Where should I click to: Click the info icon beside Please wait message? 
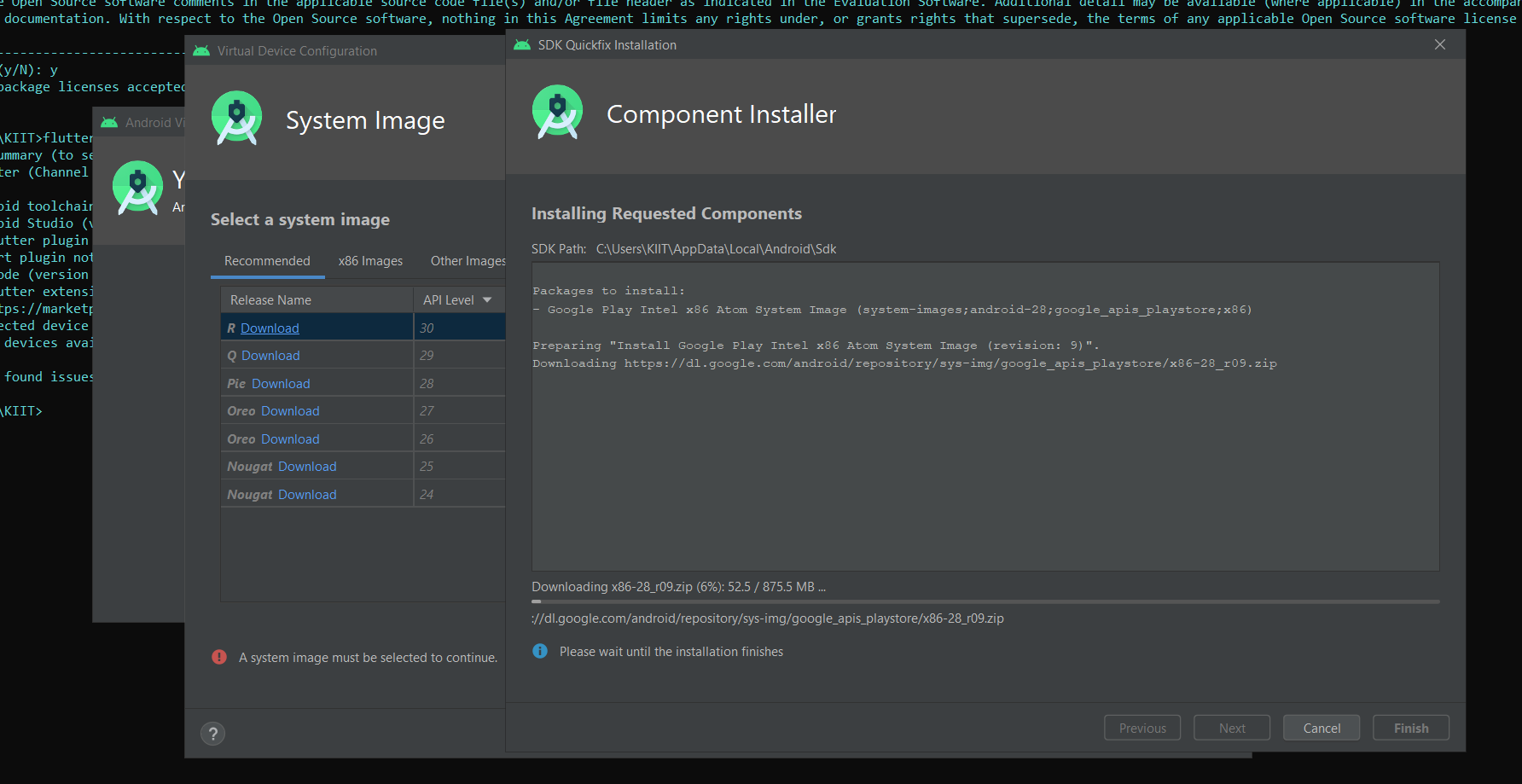point(540,651)
